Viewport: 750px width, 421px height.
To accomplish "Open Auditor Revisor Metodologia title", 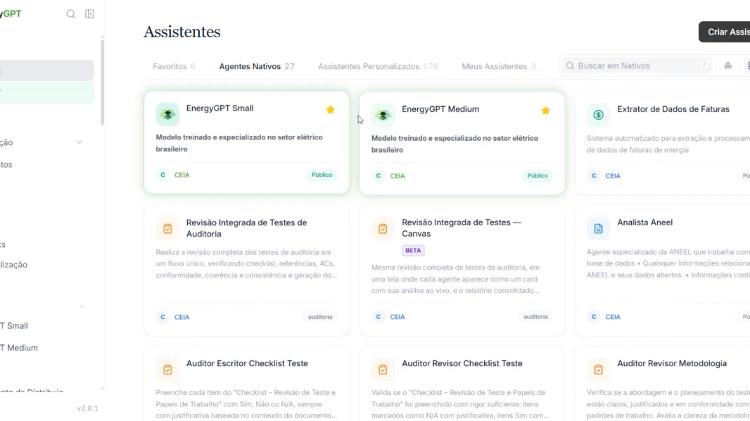I will (672, 364).
